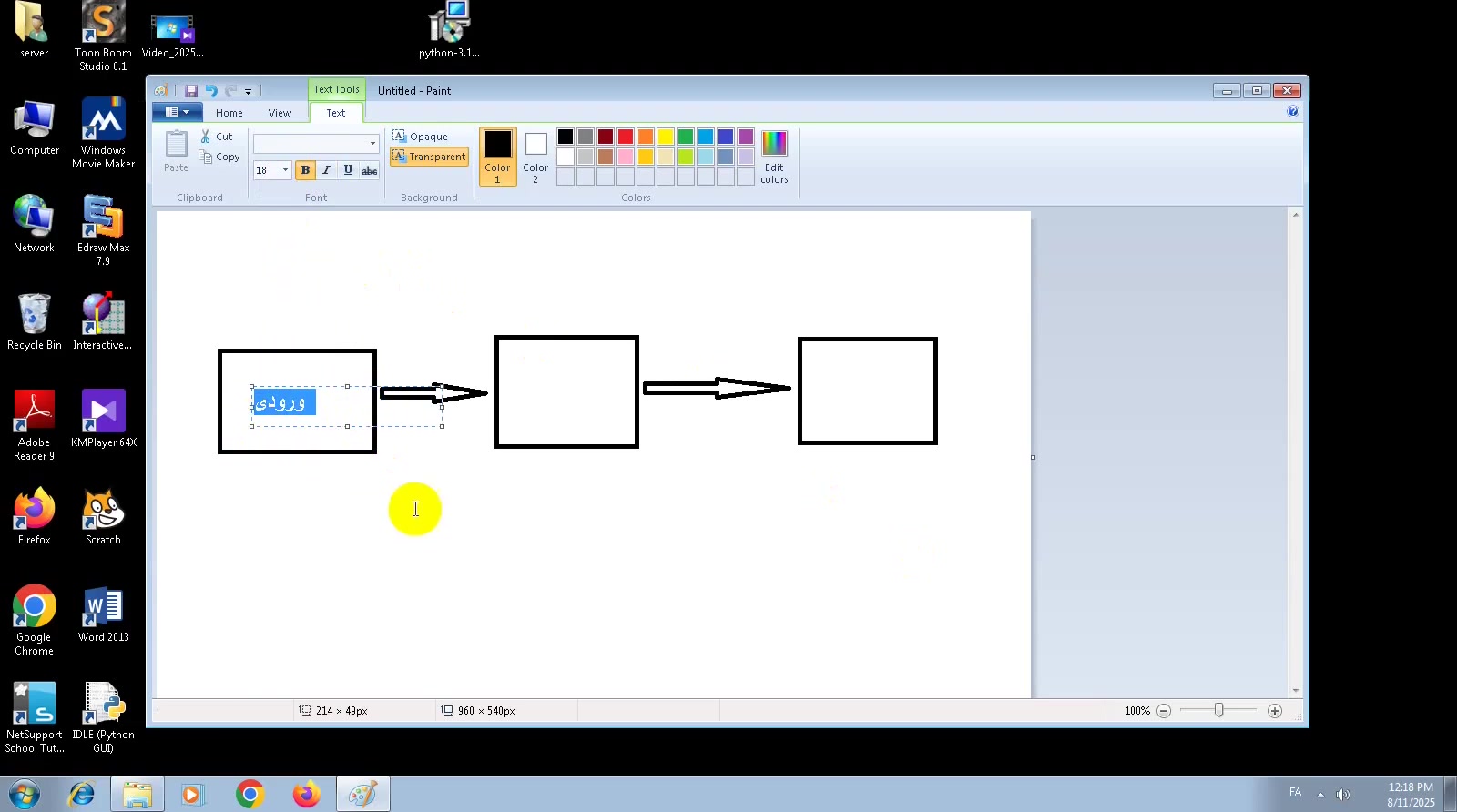1457x812 pixels.
Task: Open Firefox from the taskbar
Action: (307, 795)
